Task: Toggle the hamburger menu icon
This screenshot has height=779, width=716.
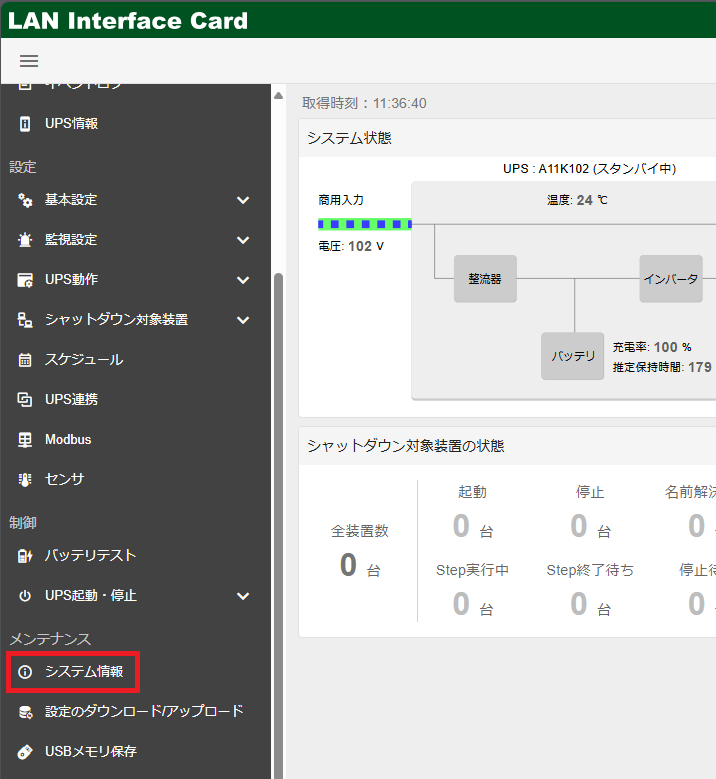Action: (29, 61)
